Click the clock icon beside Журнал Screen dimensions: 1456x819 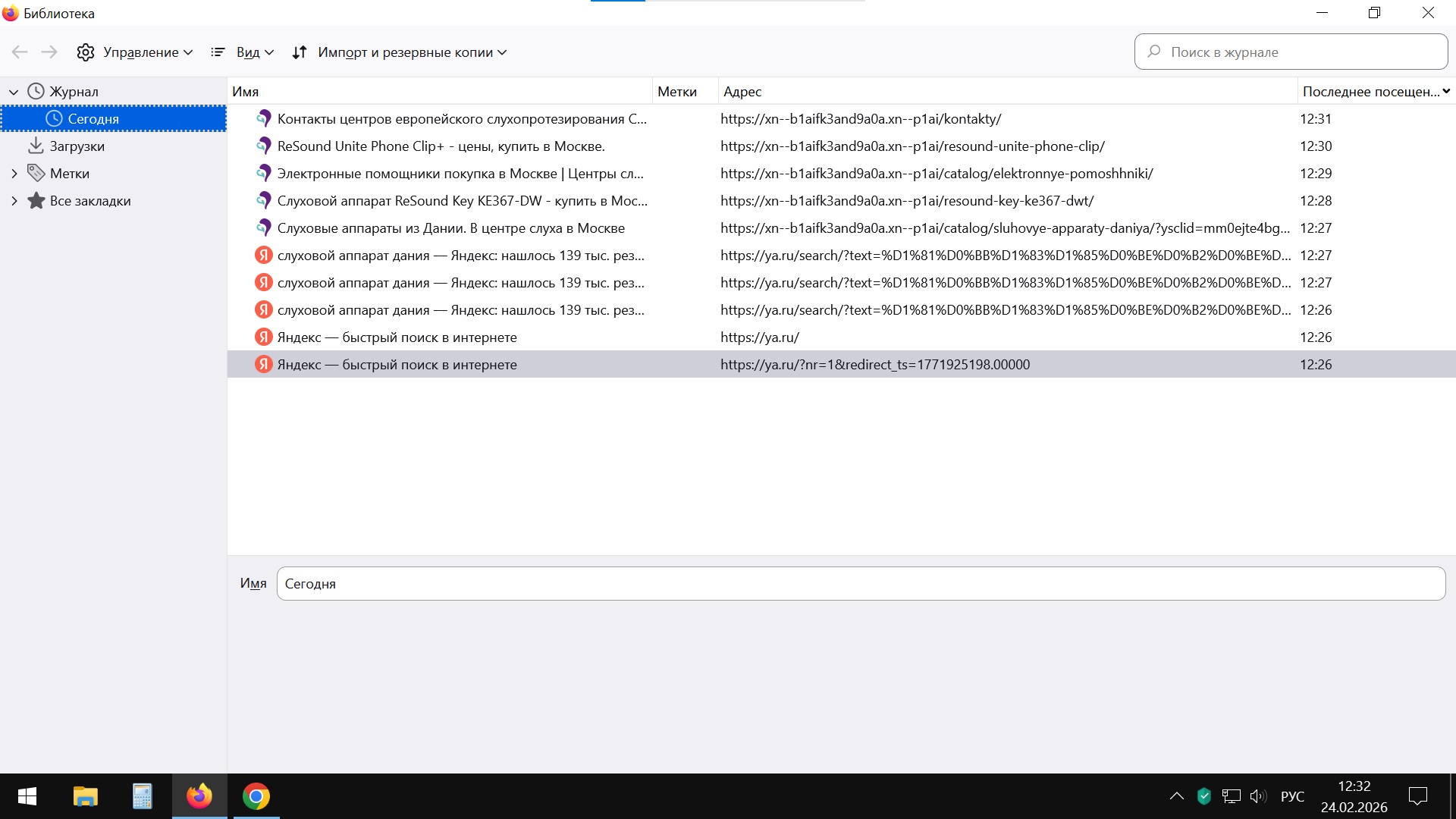(x=36, y=91)
